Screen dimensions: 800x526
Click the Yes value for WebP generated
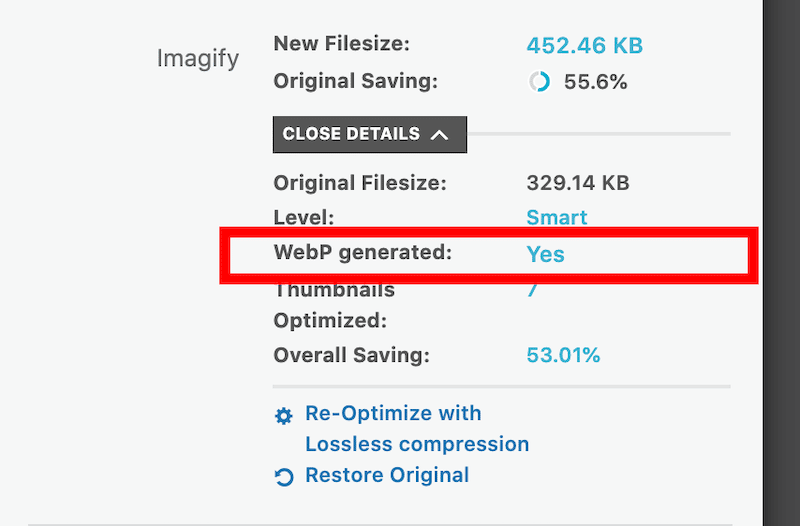(546, 254)
